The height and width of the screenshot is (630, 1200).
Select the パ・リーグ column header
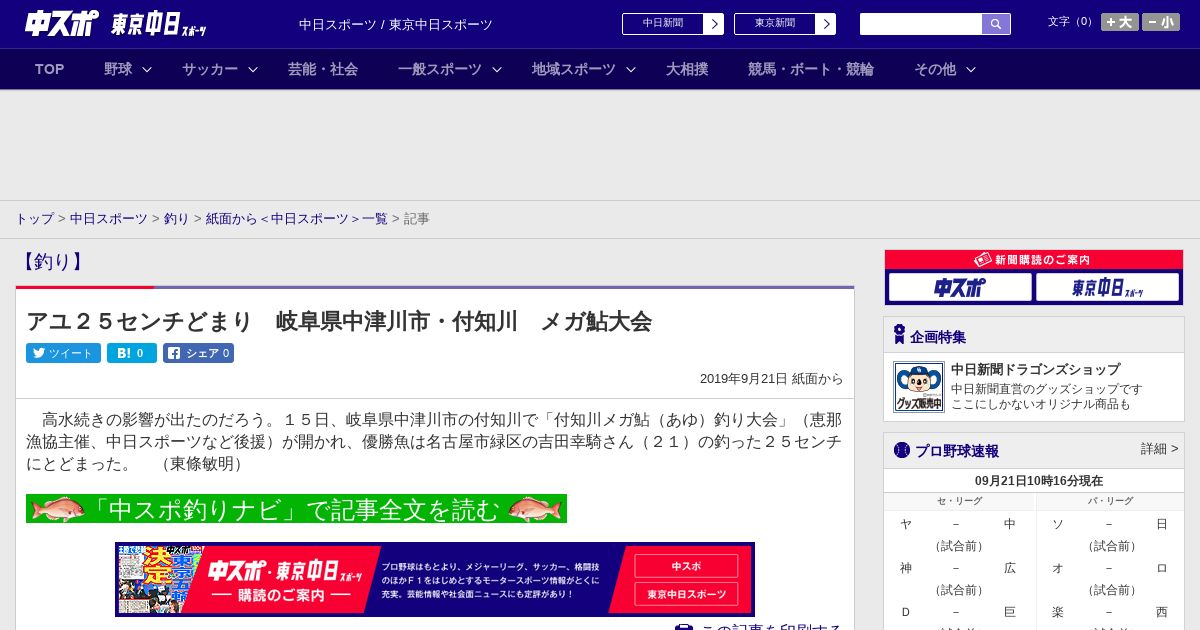pos(1111,501)
